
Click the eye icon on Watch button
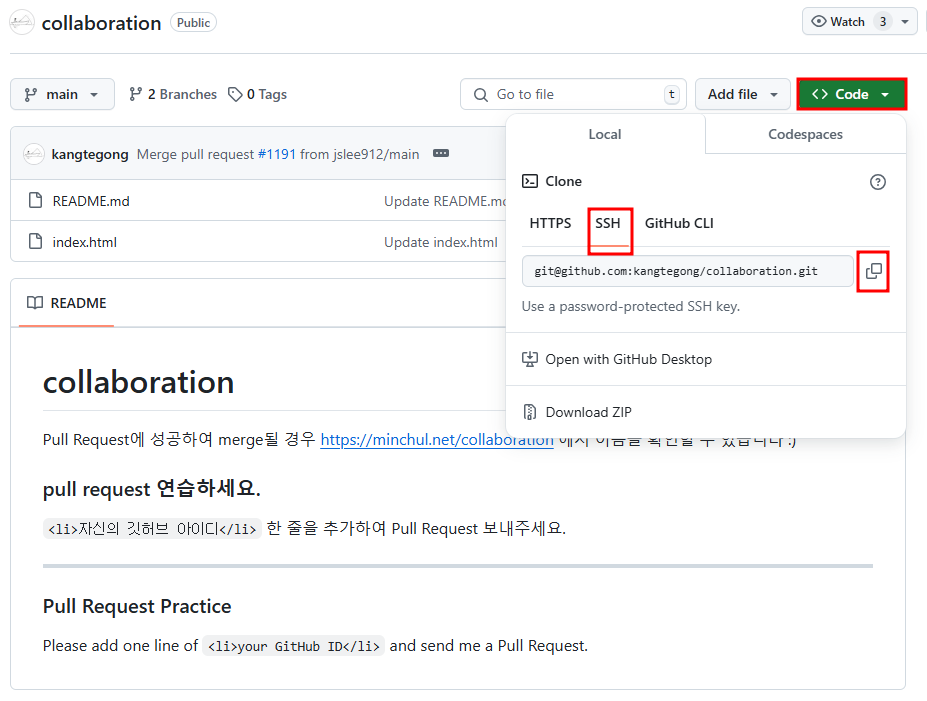coord(818,21)
